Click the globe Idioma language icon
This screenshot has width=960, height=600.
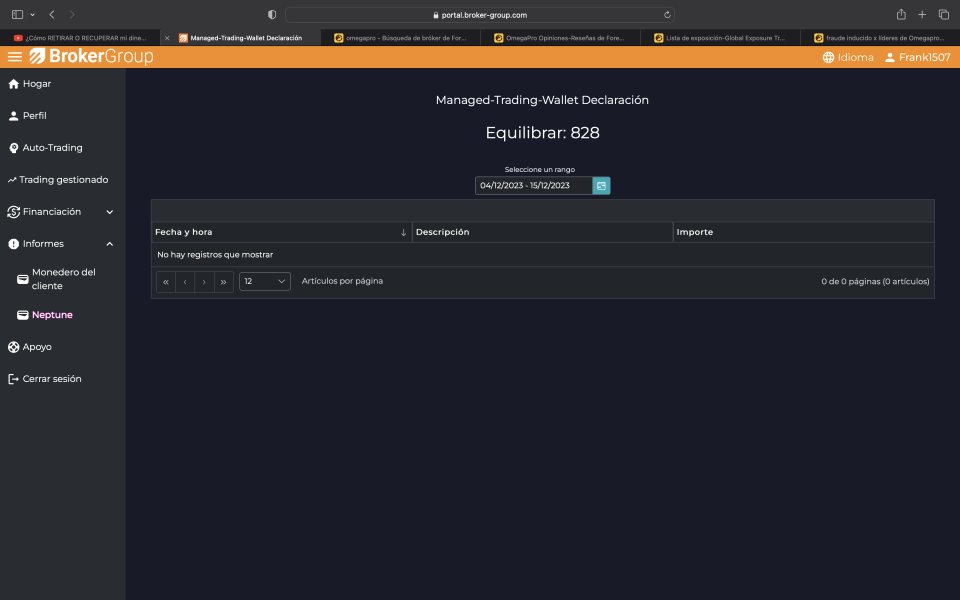[x=828, y=58]
